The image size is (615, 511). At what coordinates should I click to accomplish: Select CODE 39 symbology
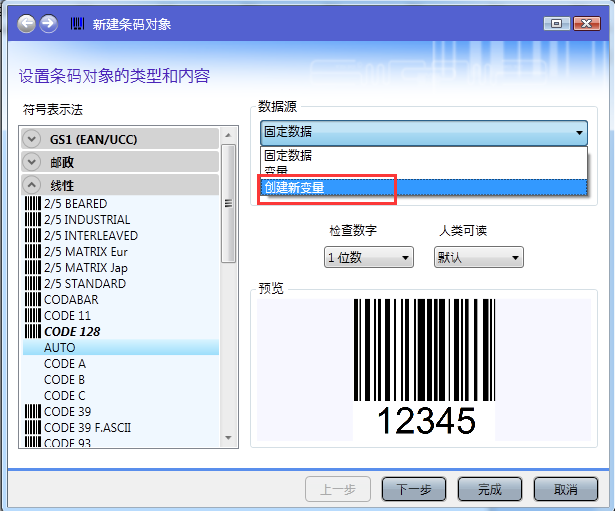coord(67,411)
